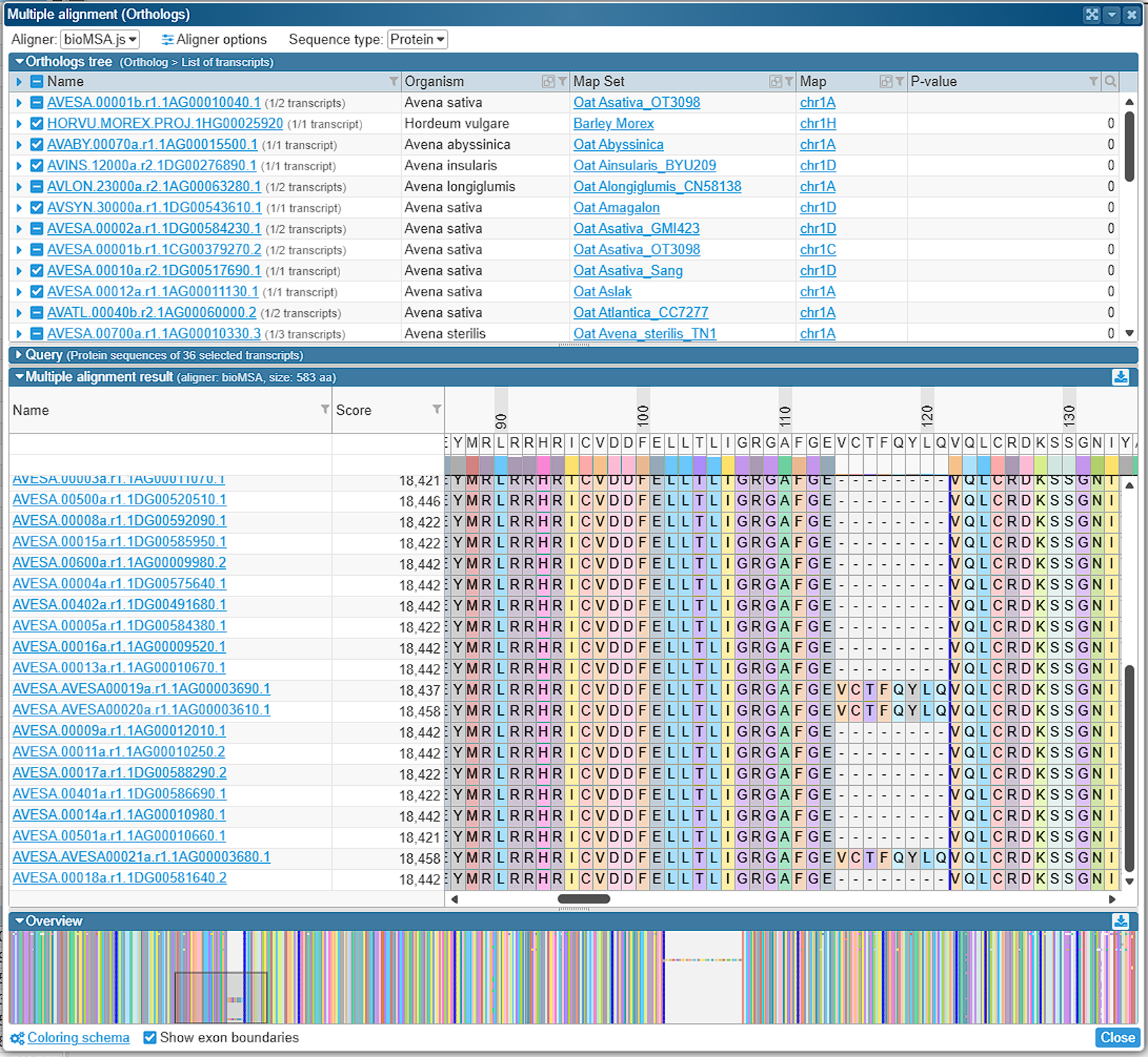Open search in orthologs tree header
This screenshot has height=1057, width=1148.
(x=1110, y=81)
